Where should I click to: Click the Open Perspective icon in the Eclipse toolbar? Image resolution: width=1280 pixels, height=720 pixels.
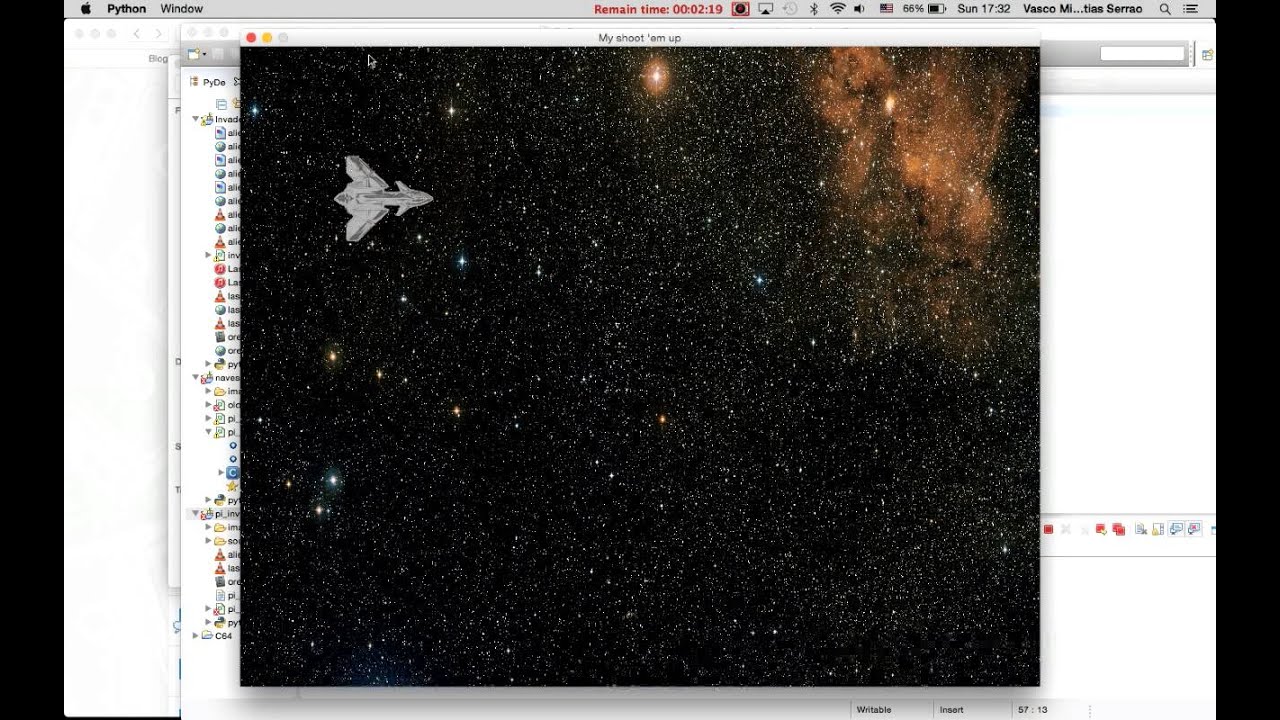click(x=1208, y=54)
